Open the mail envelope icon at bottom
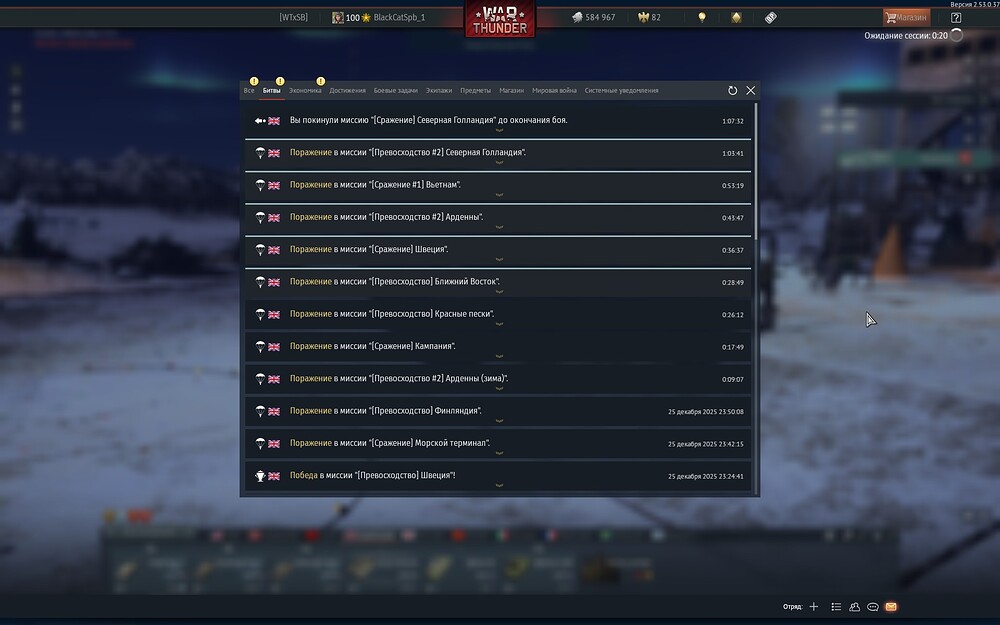 tap(891, 607)
